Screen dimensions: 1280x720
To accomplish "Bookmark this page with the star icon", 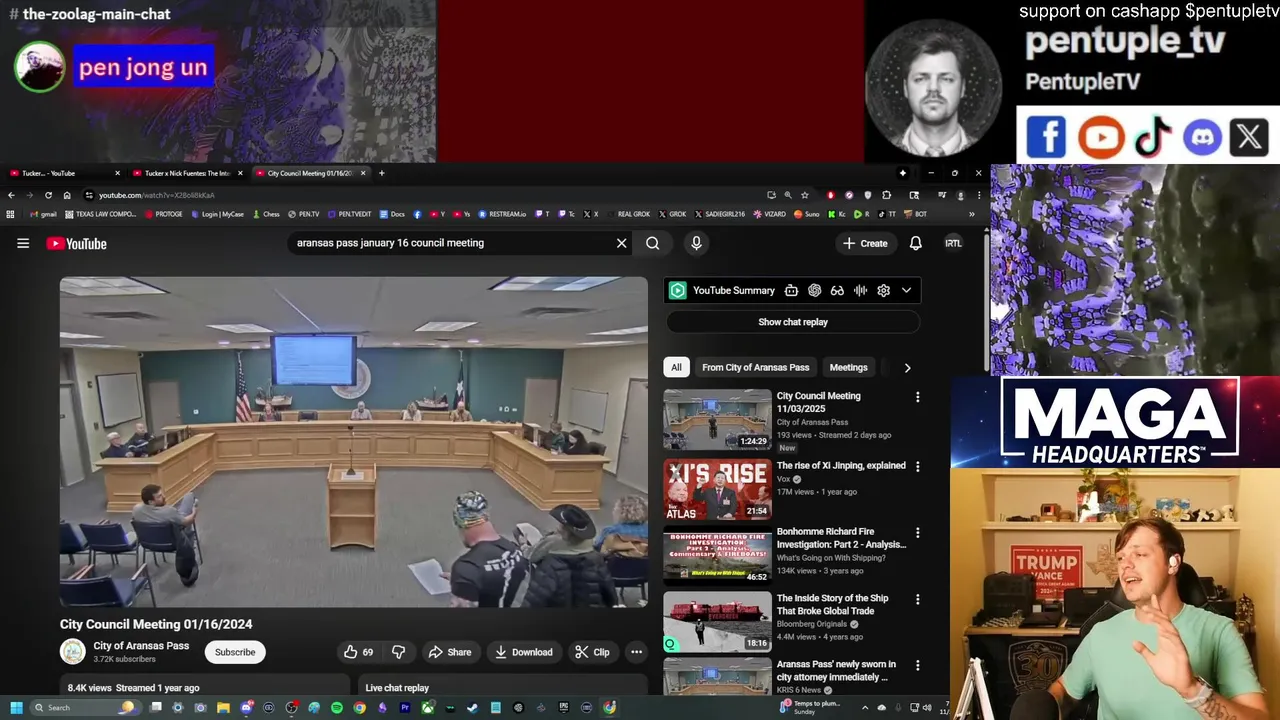I will click(x=804, y=195).
